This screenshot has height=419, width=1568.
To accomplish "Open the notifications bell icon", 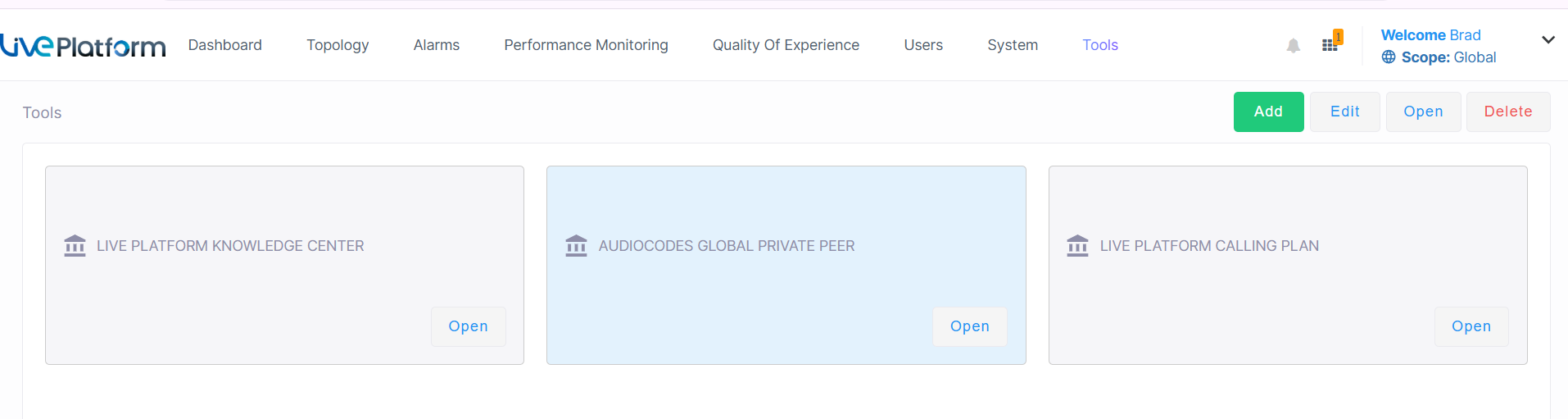I will (x=1293, y=46).
